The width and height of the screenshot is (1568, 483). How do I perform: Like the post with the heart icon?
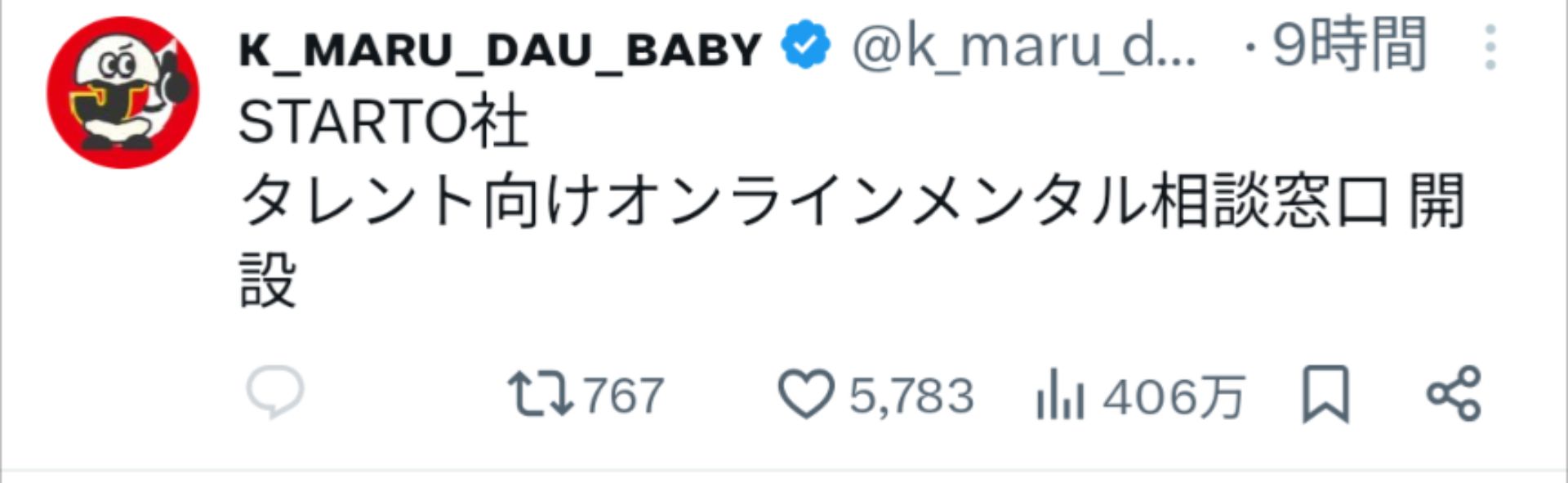[808, 396]
